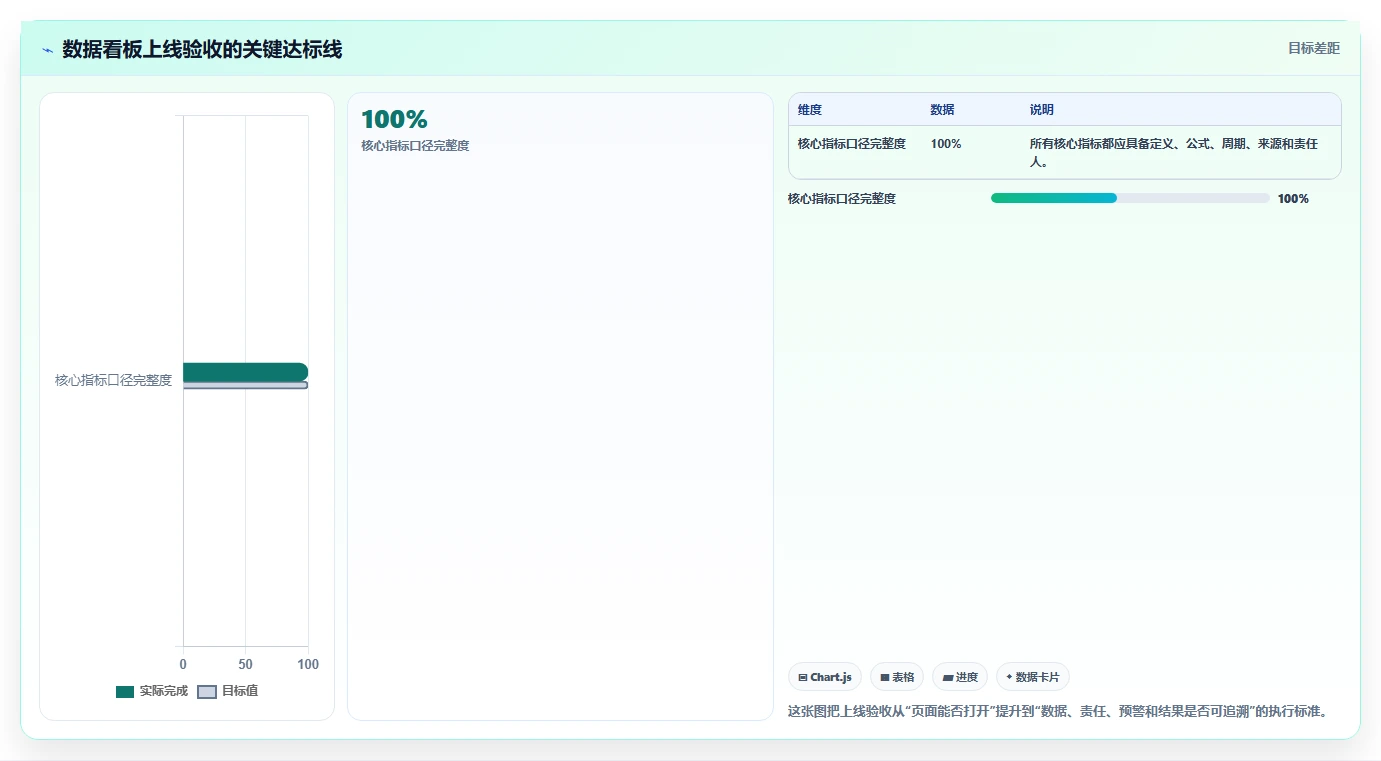Click the teal 实际完成 legend swatch
1381x761 pixels.
[x=125, y=692]
